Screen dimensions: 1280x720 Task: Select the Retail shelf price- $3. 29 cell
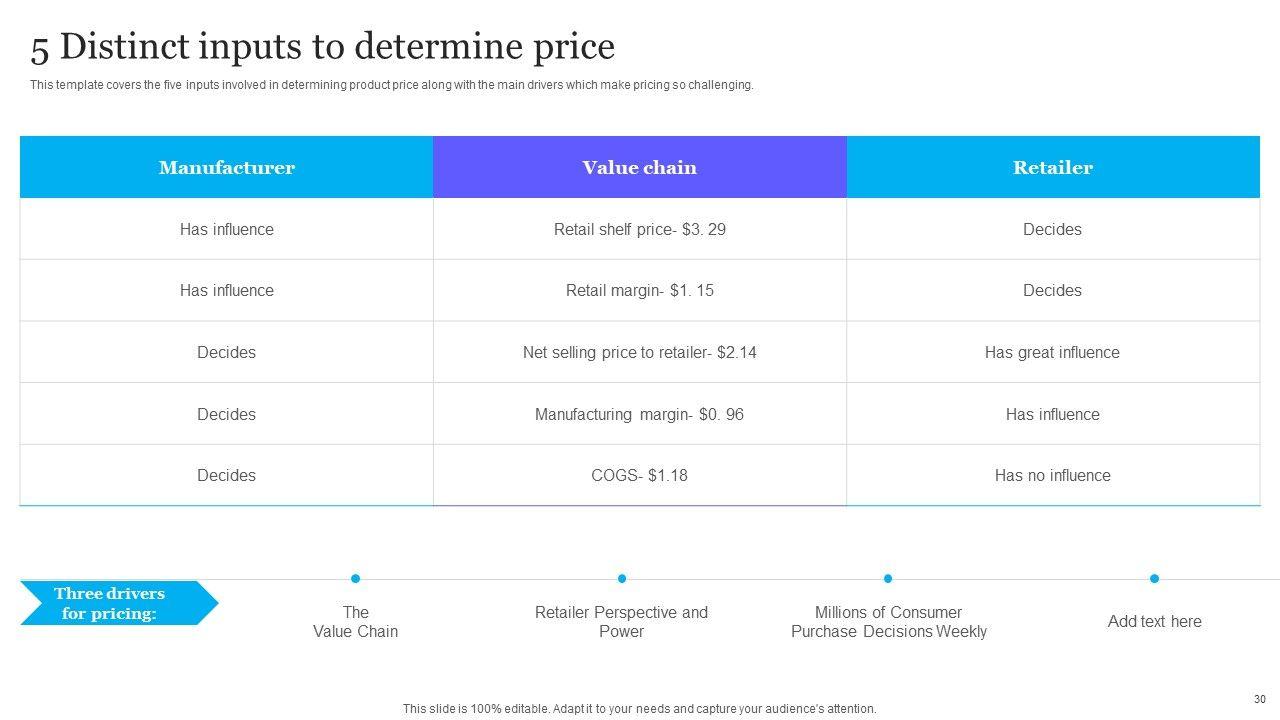(x=639, y=229)
